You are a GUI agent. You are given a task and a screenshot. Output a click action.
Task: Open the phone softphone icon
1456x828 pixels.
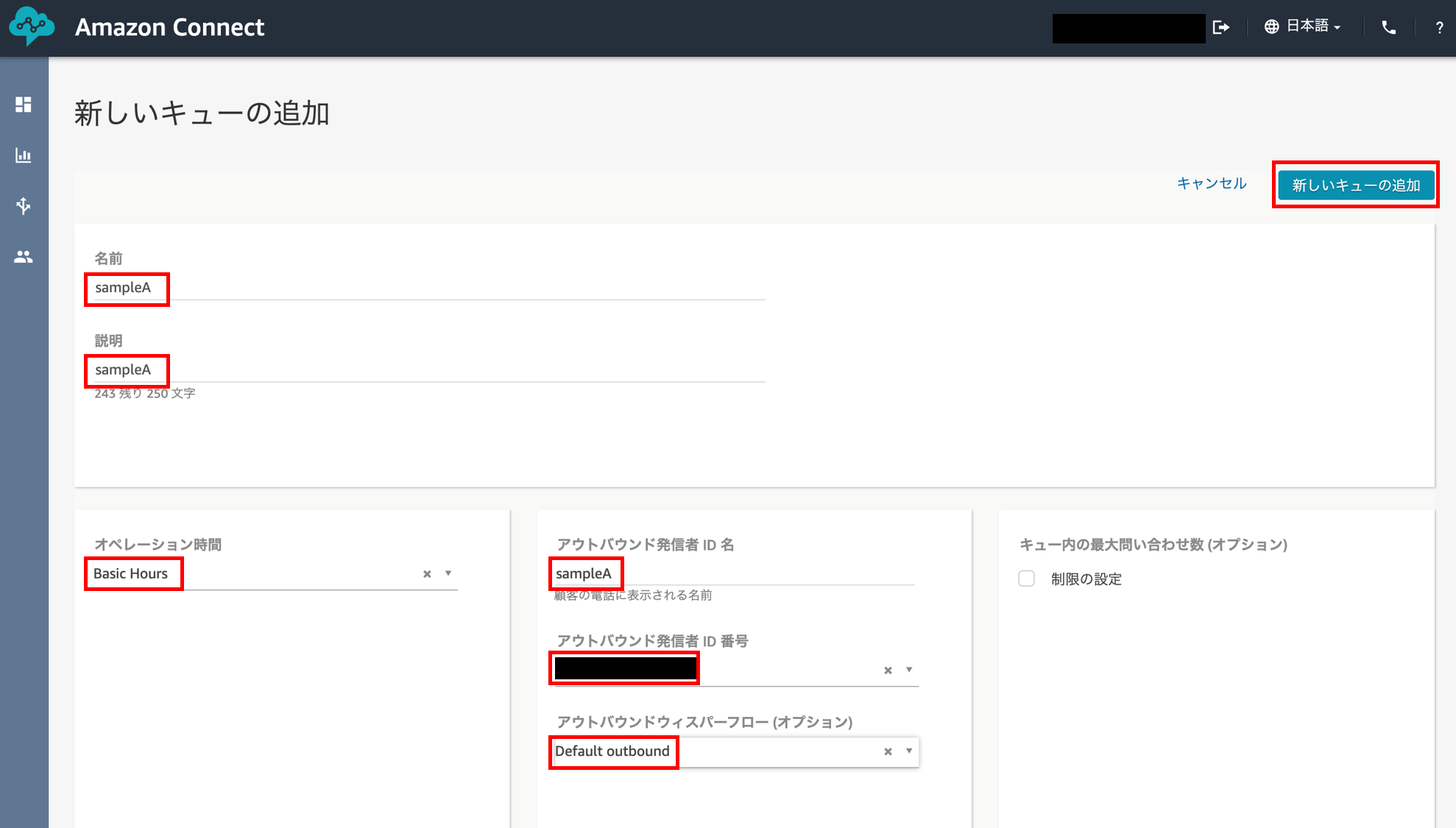tap(1389, 27)
